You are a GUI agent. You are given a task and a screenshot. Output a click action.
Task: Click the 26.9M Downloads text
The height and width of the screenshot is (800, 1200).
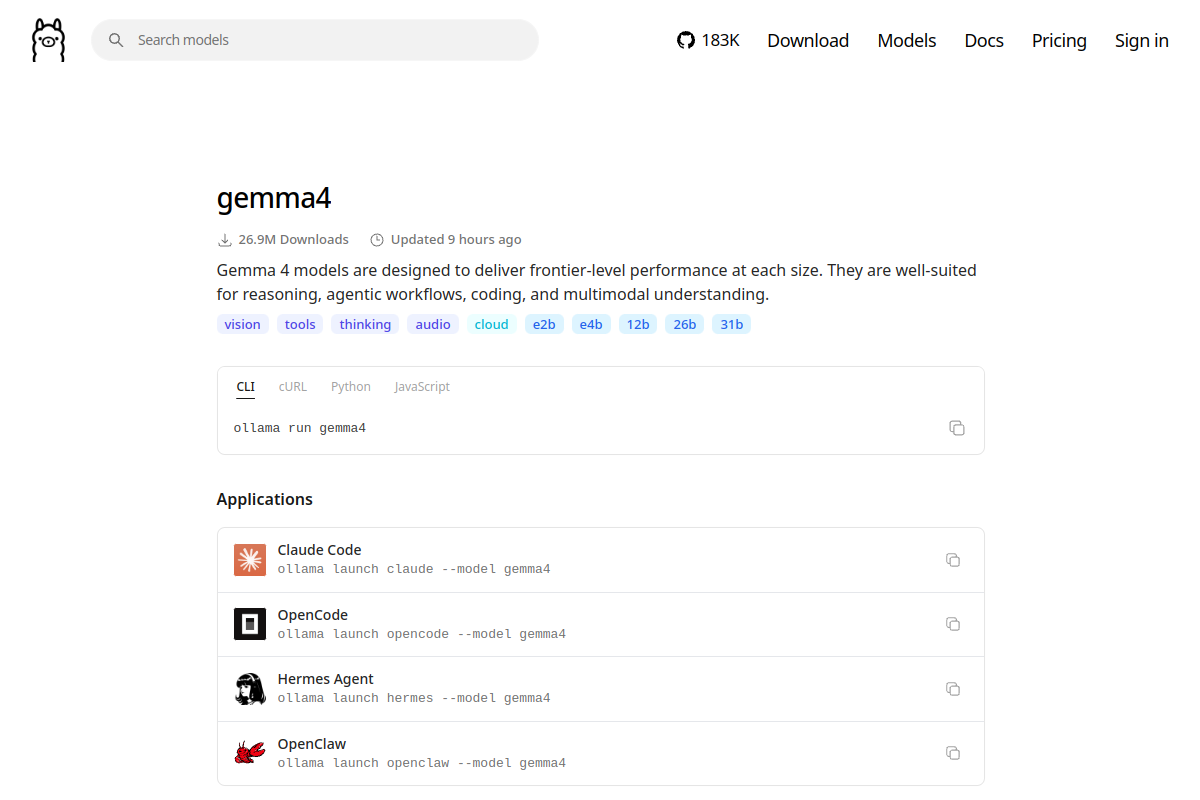(x=293, y=240)
